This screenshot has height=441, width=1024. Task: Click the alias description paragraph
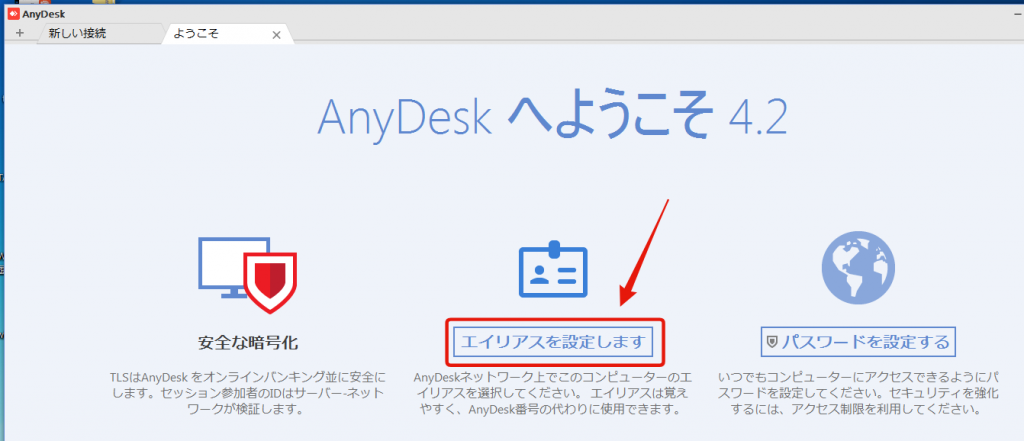553,394
